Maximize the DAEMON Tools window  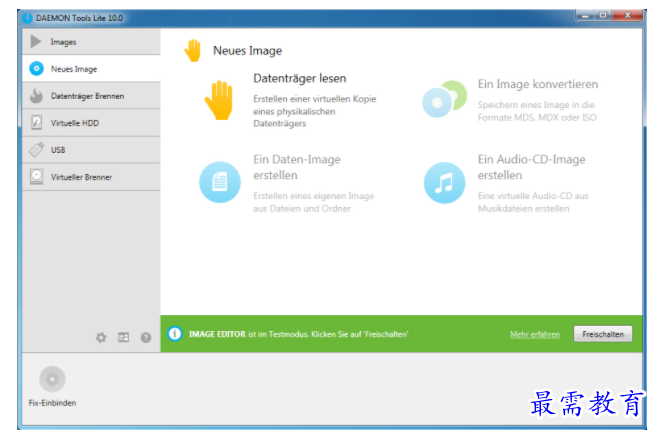(x=603, y=15)
